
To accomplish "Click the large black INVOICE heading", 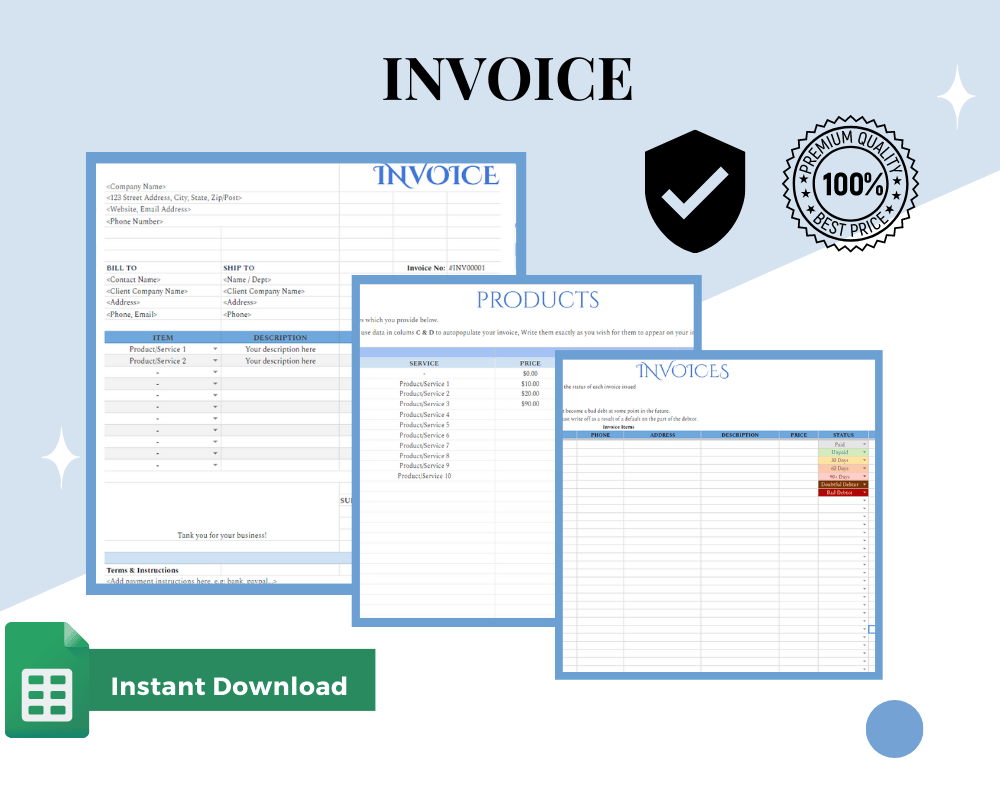I will pos(507,79).
